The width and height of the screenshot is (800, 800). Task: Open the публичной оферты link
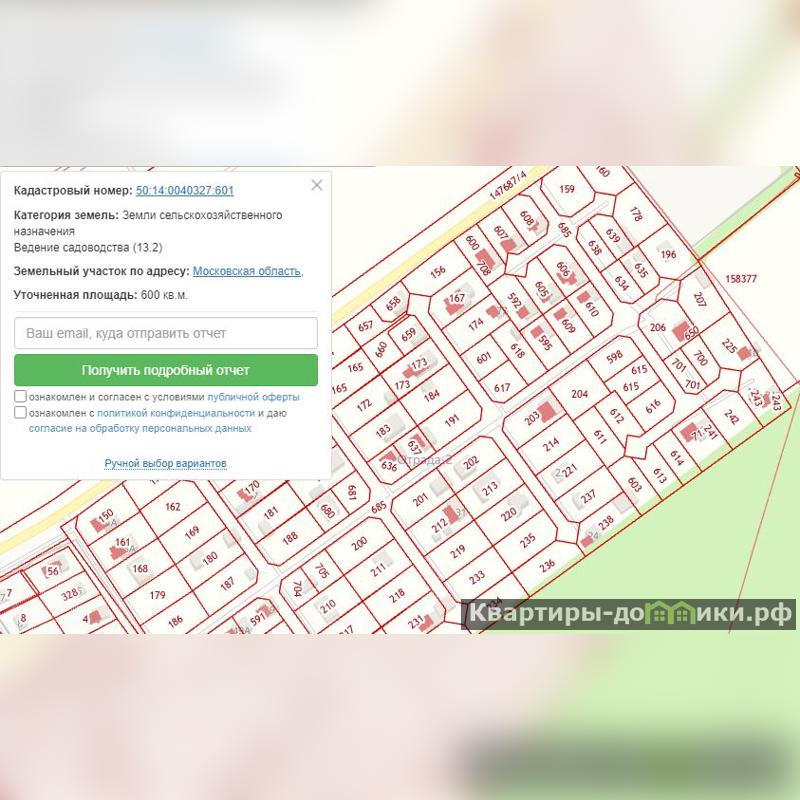[254, 397]
